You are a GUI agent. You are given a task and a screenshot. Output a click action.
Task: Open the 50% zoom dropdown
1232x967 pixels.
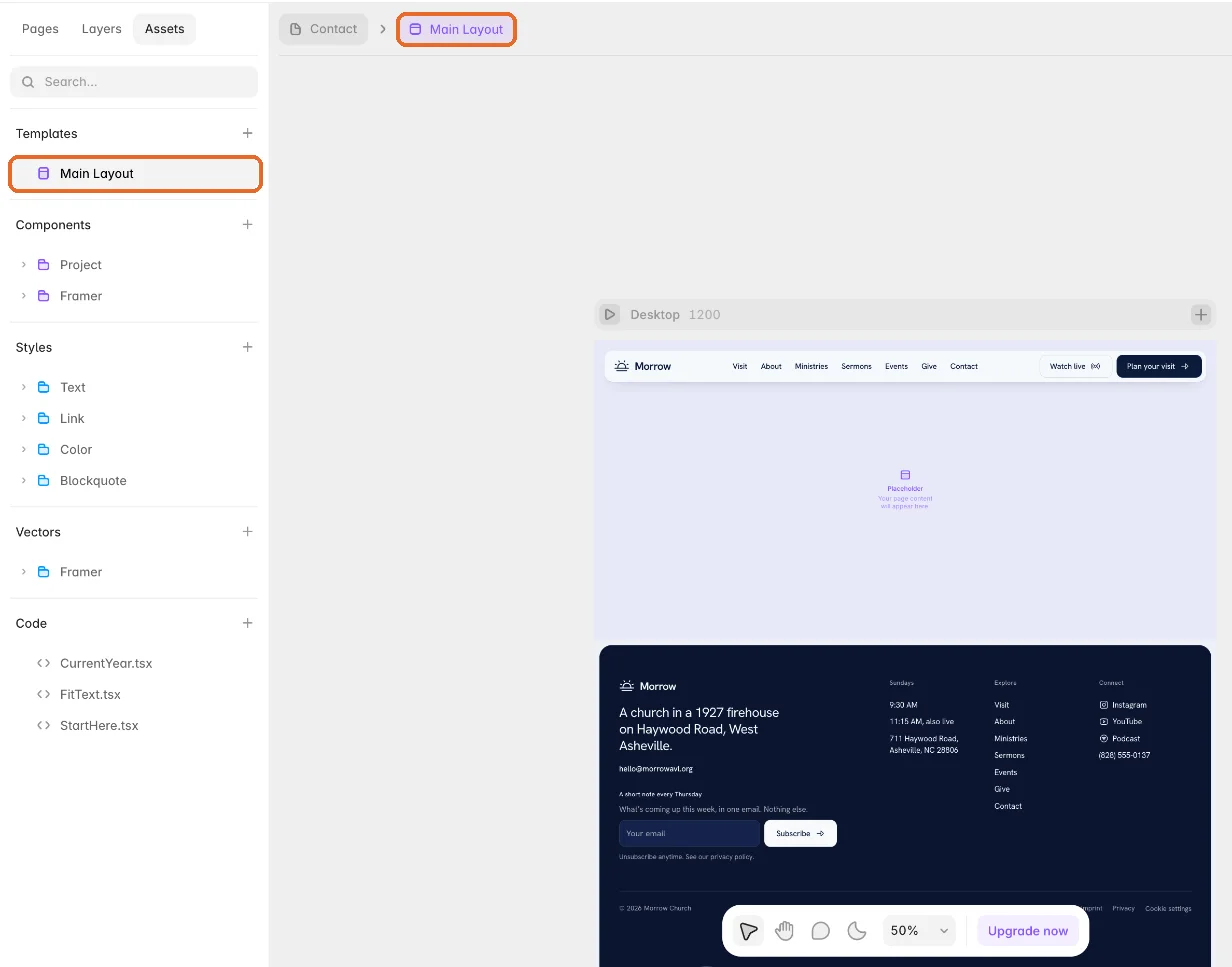click(919, 931)
